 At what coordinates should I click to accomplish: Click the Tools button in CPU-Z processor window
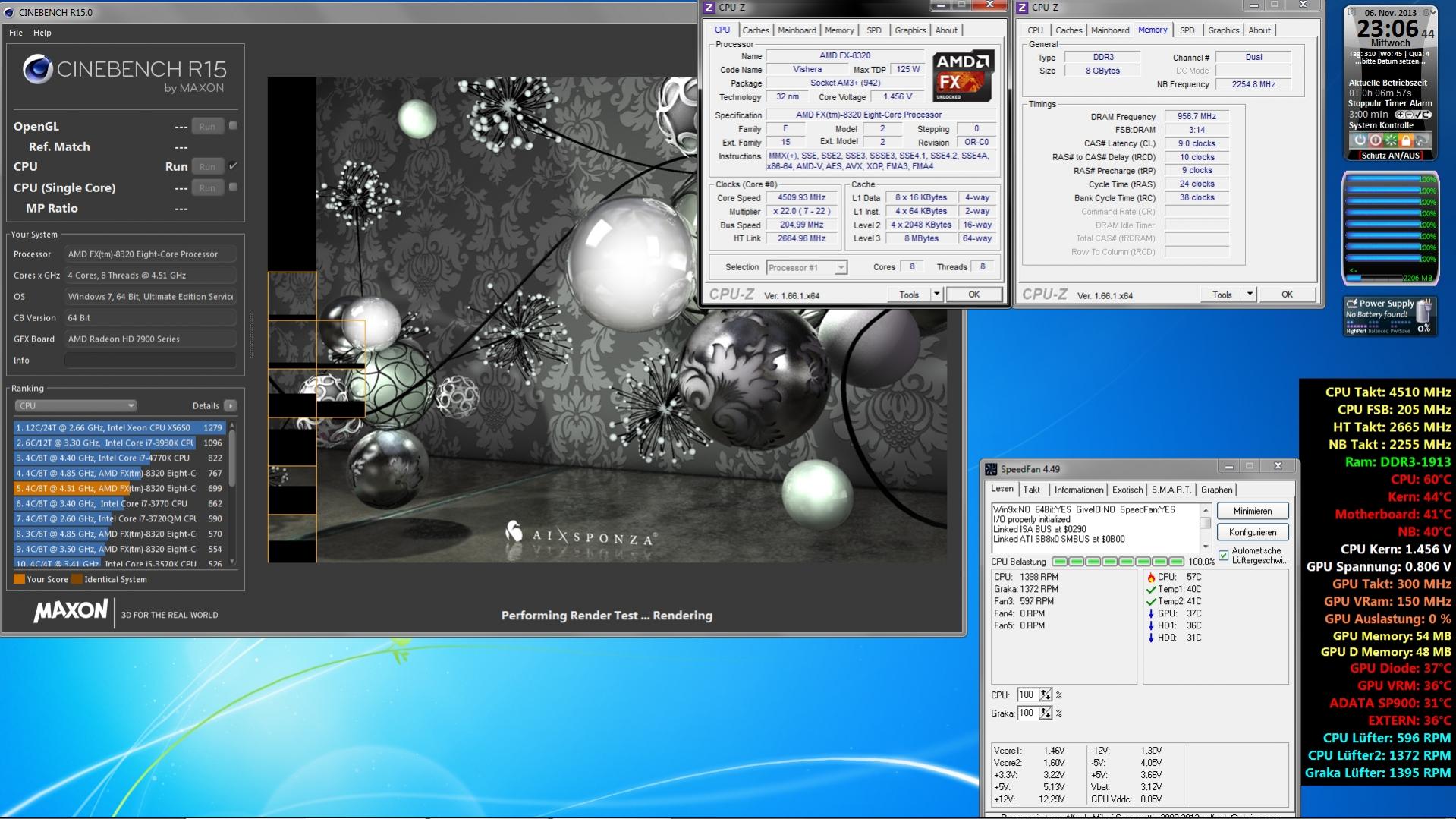pos(909,295)
